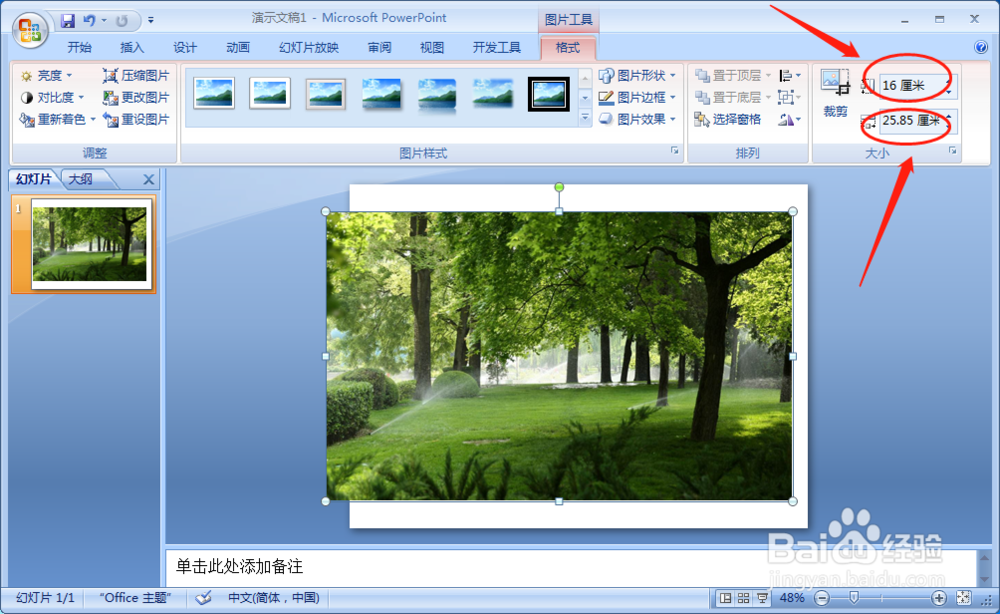Open the 图片边框 picture border menu
Viewport: 1000px width, 614px height.
[x=637, y=98]
